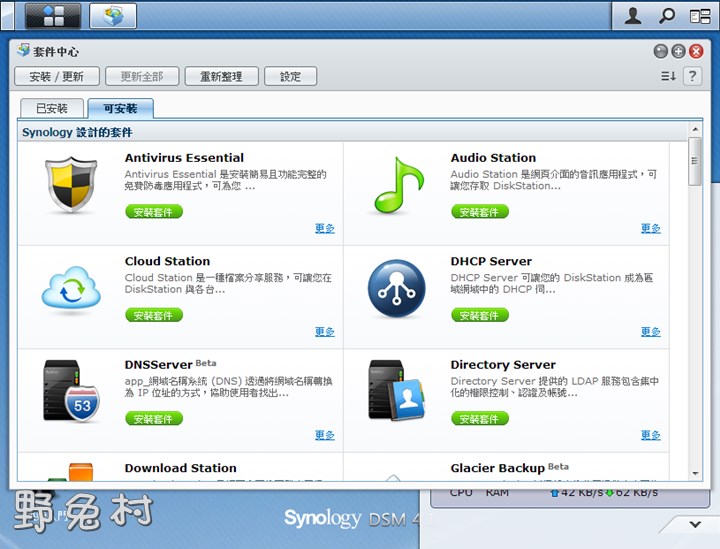Click the Cloud Station title text
This screenshot has width=720, height=549.
(x=167, y=261)
